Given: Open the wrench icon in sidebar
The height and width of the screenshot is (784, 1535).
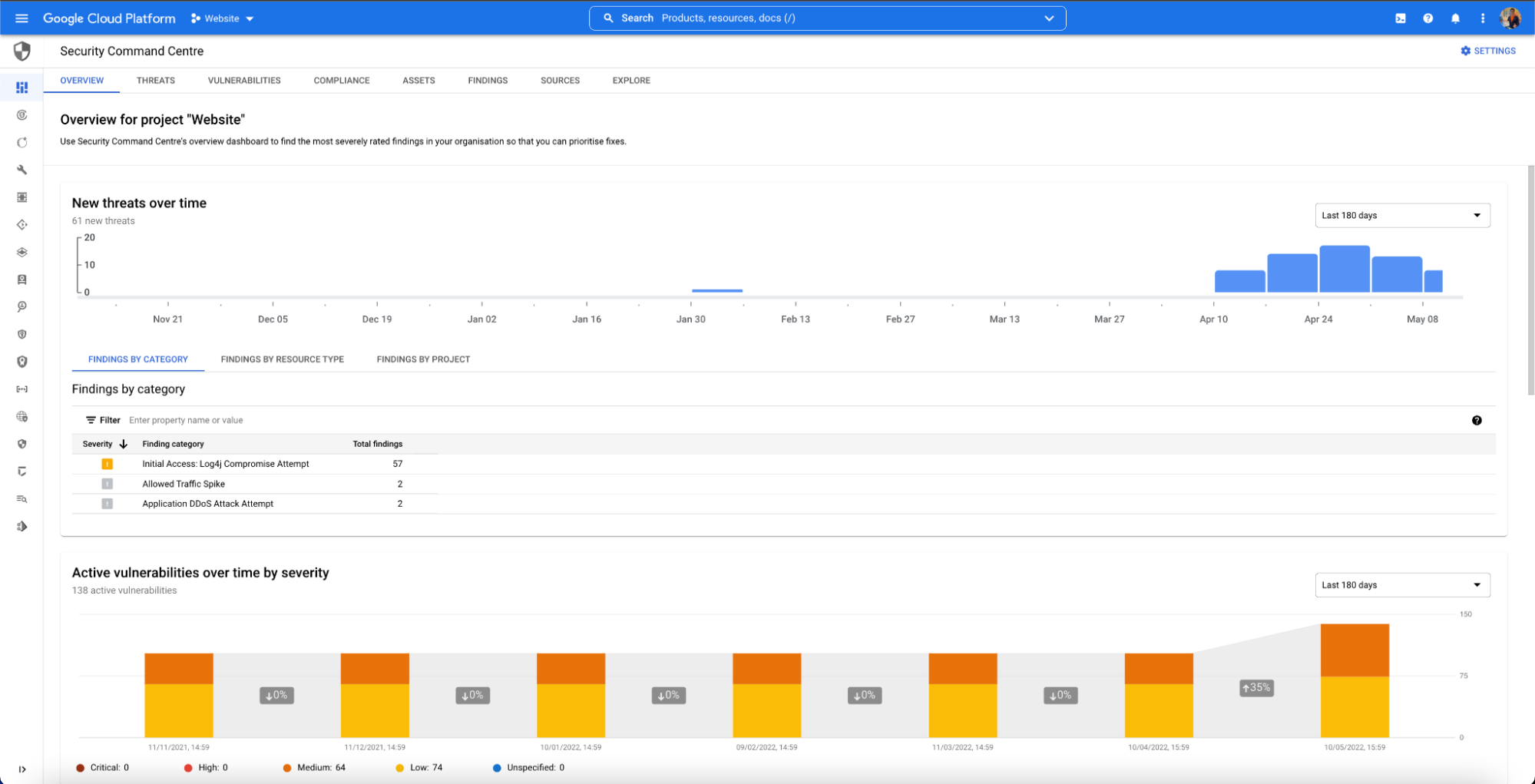Looking at the screenshot, I should pyautogui.click(x=22, y=170).
